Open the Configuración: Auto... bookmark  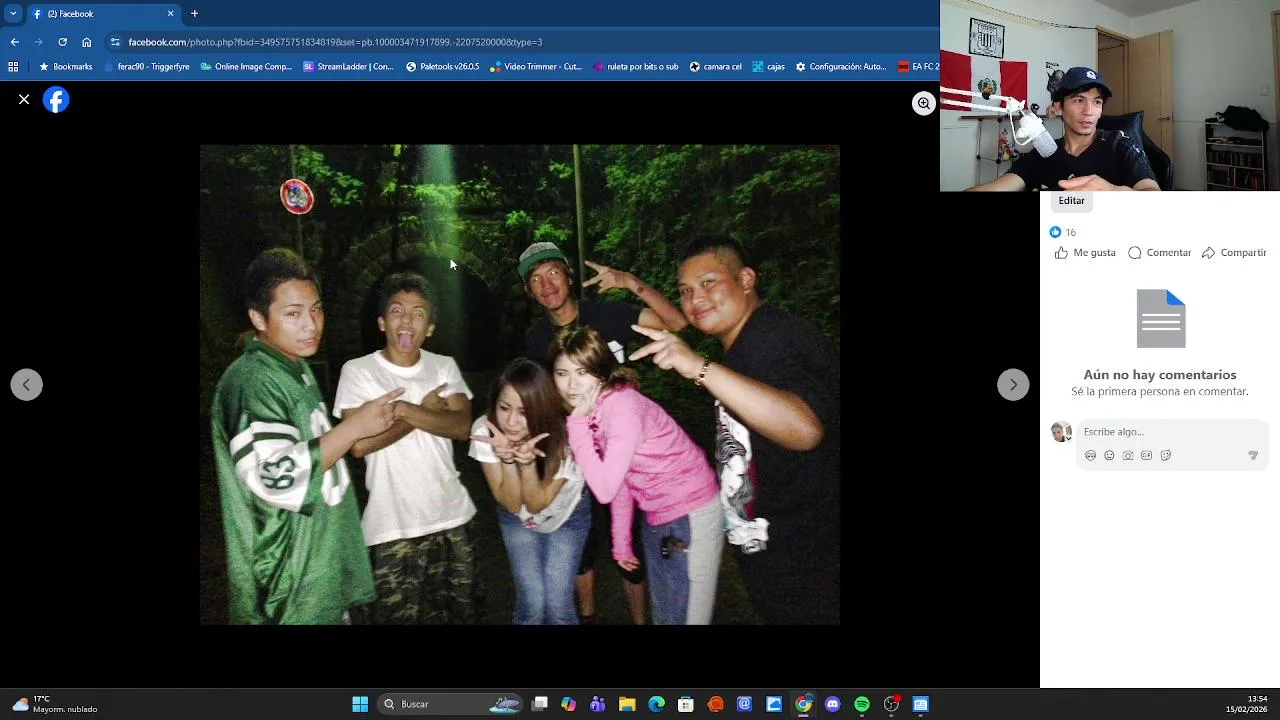(x=840, y=67)
